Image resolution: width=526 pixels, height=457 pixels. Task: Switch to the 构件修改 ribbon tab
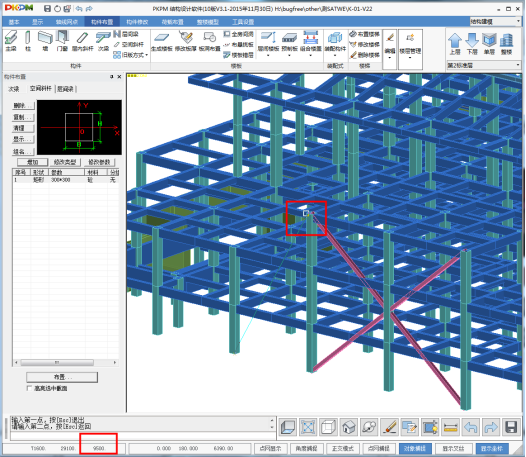tap(137, 22)
